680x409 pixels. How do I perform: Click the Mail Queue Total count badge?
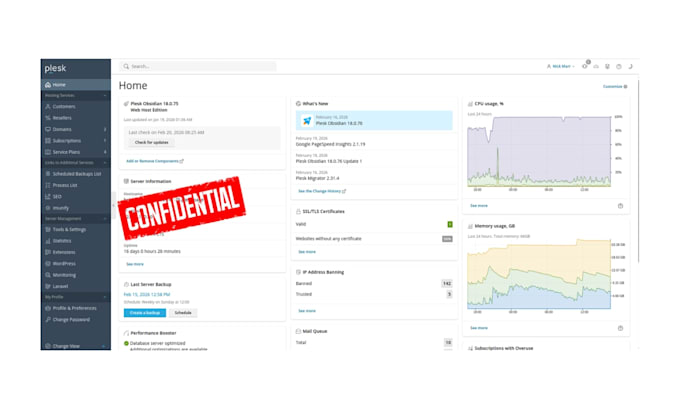[448, 343]
